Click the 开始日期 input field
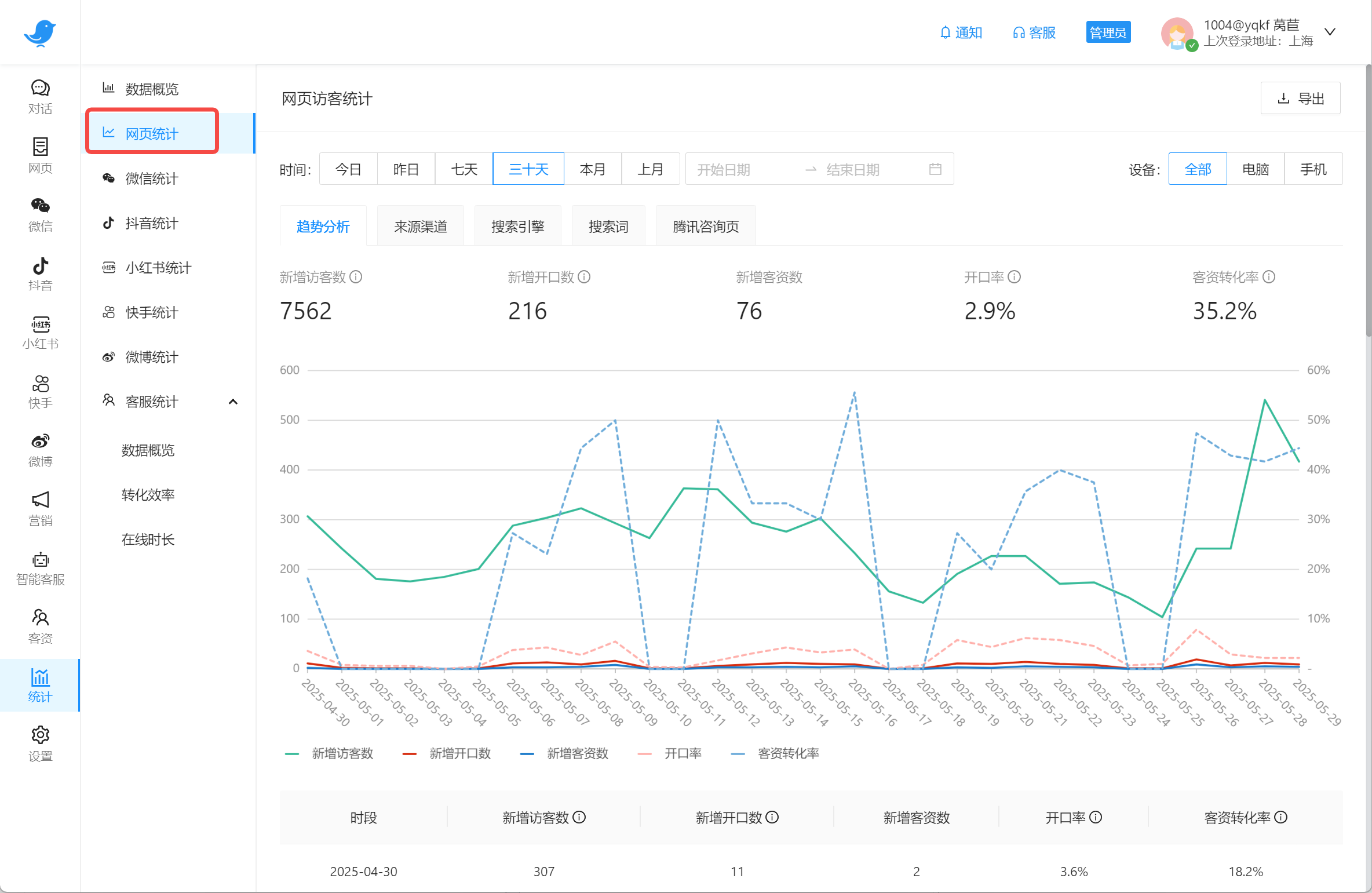Image resolution: width=1372 pixels, height=893 pixels. pos(730,169)
